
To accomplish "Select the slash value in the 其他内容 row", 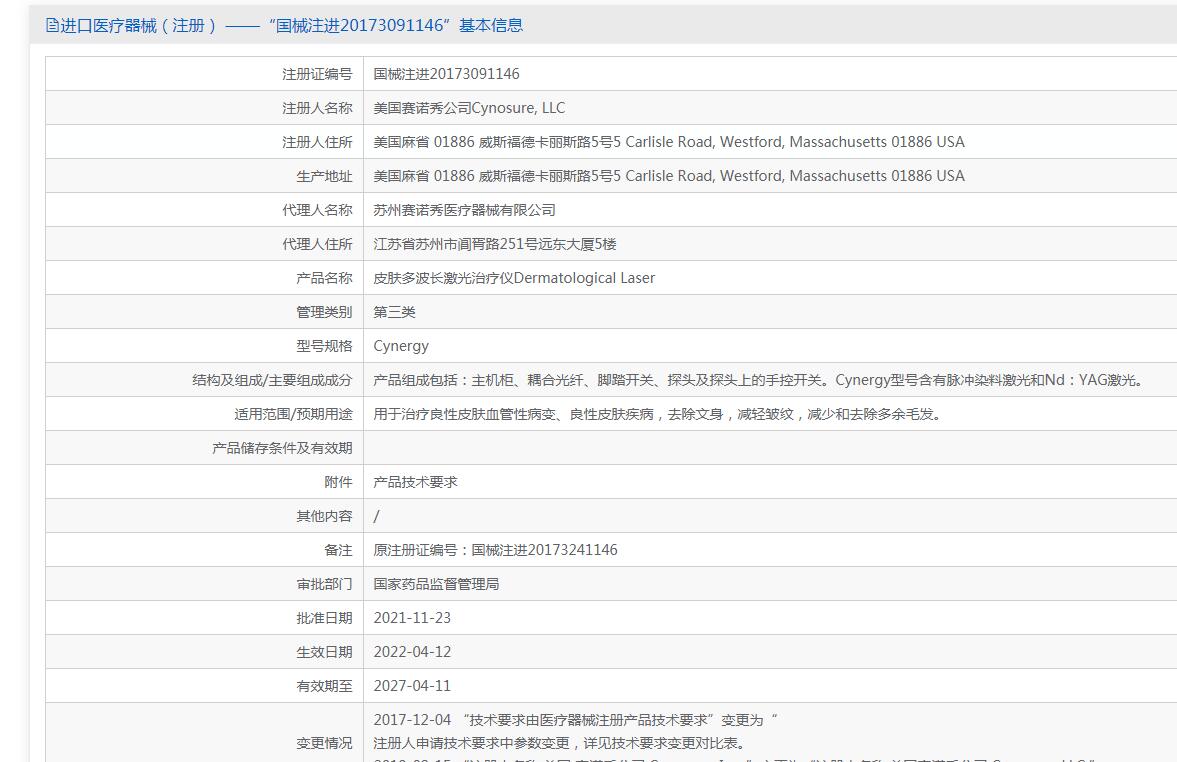I will click(376, 517).
